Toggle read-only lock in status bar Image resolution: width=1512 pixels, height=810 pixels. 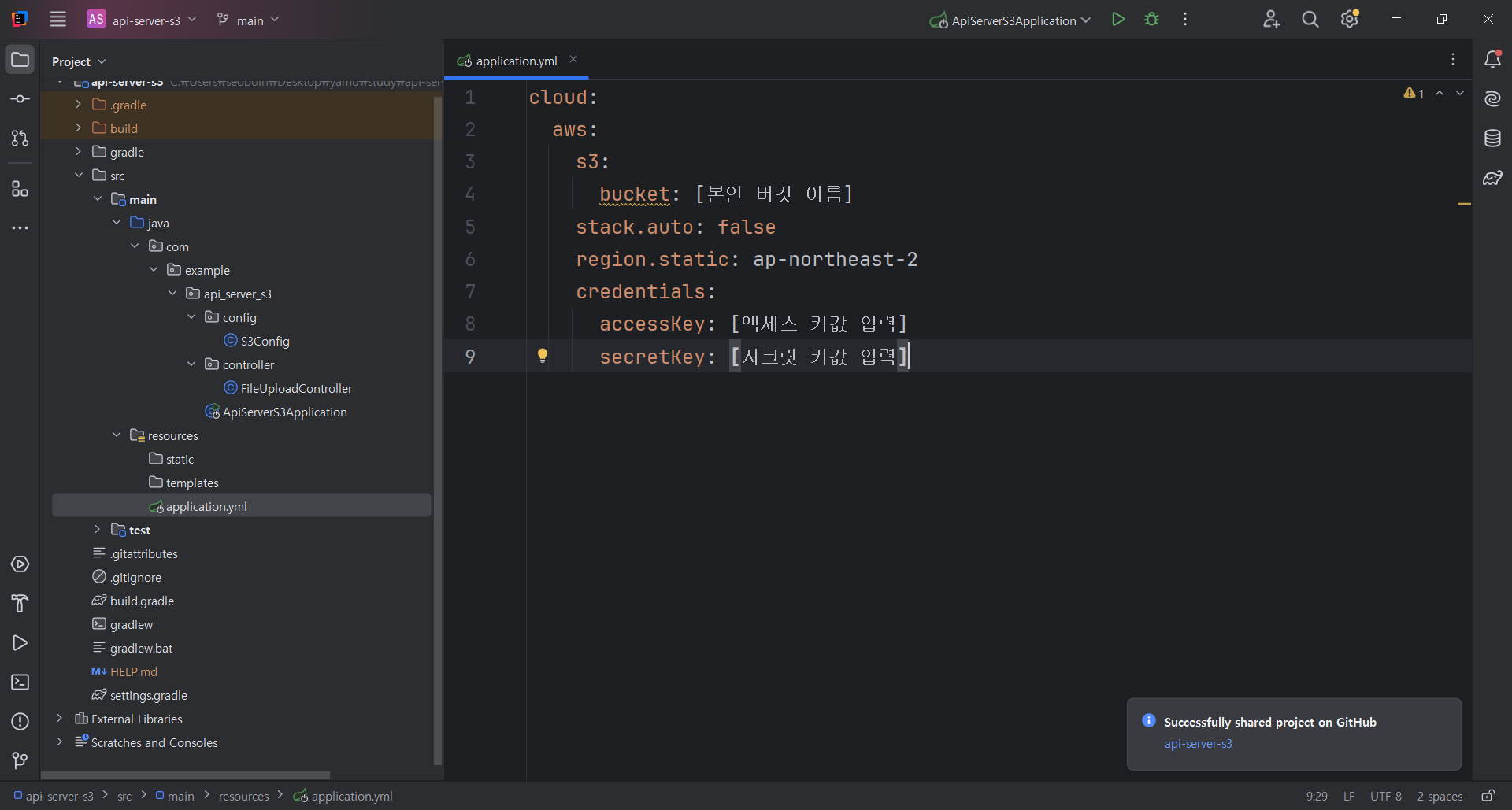[x=1488, y=796]
